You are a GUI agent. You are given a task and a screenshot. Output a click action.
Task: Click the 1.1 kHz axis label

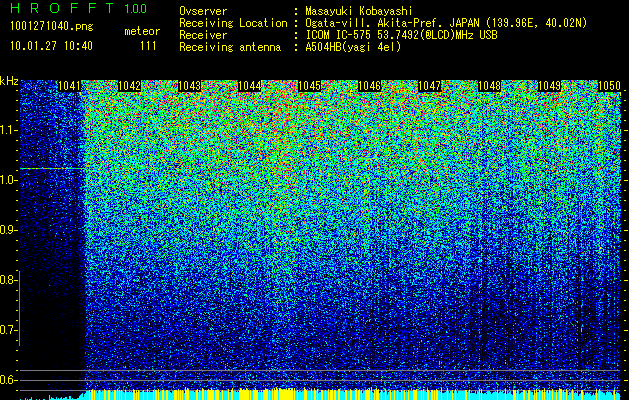click(7, 130)
